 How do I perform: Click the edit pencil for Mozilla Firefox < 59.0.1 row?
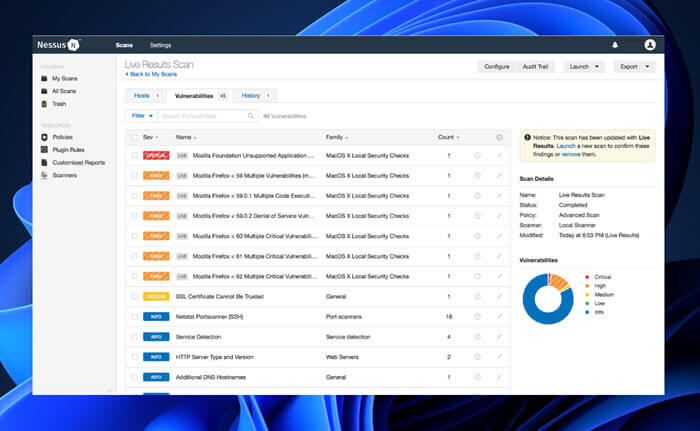click(x=499, y=196)
